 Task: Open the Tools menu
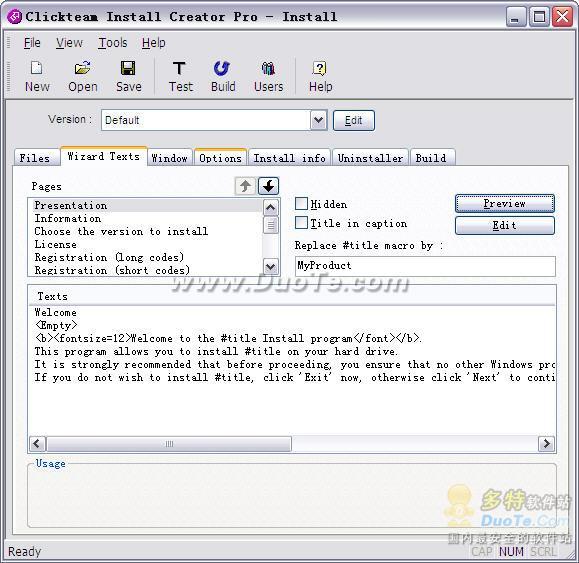pos(113,43)
